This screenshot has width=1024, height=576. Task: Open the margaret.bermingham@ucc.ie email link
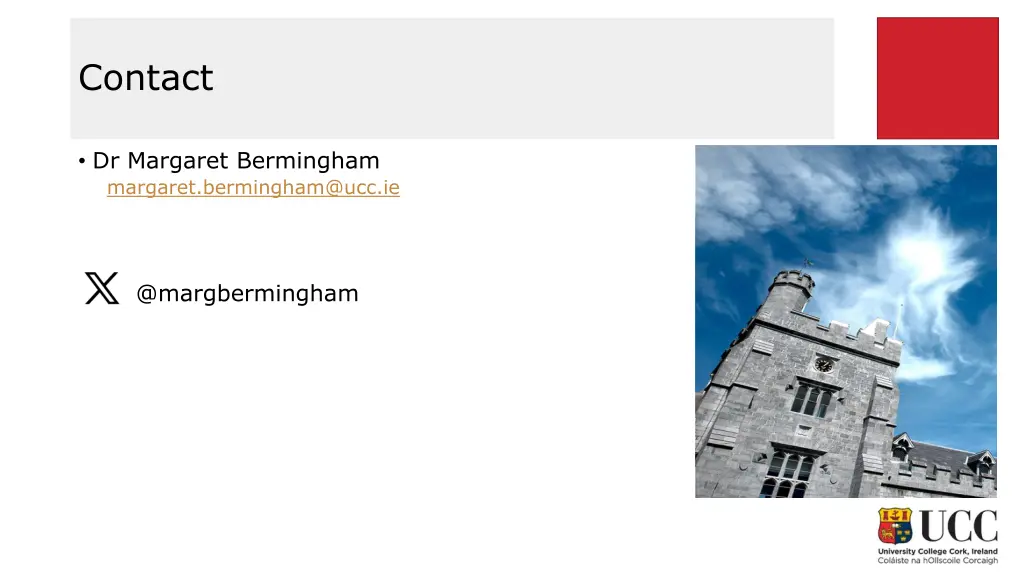[x=253, y=187]
